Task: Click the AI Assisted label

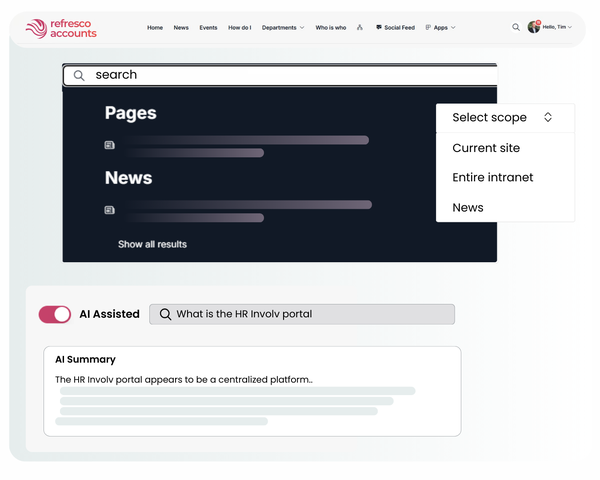Action: tap(109, 314)
